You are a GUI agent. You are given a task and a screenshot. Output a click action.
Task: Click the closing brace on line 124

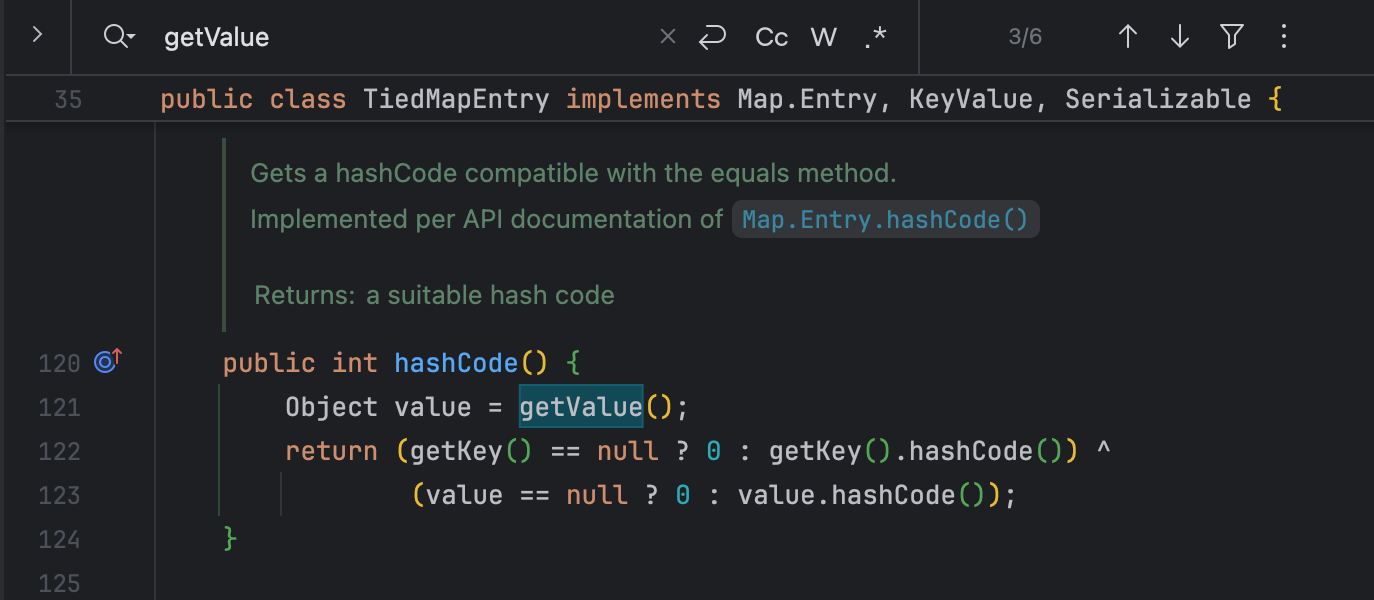pos(230,539)
